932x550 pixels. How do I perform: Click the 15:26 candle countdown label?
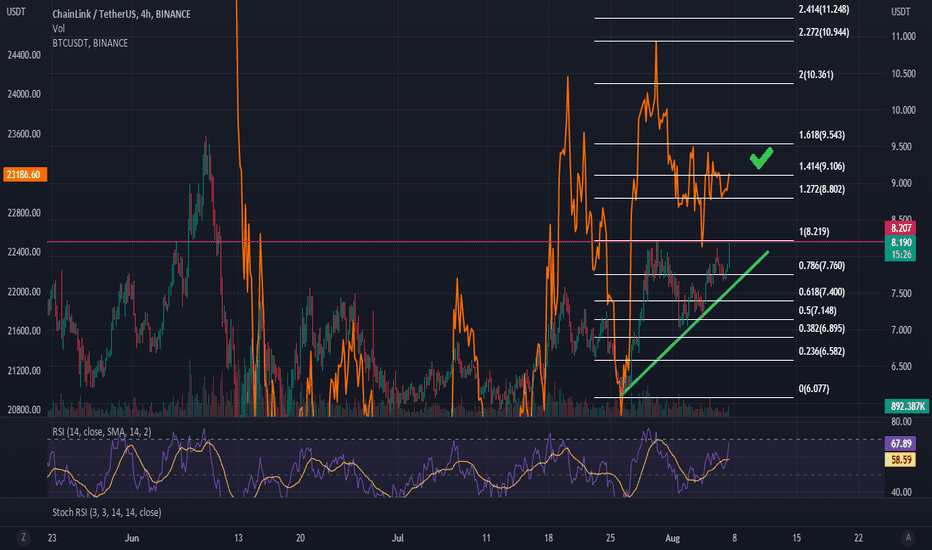pyautogui.click(x=900, y=254)
